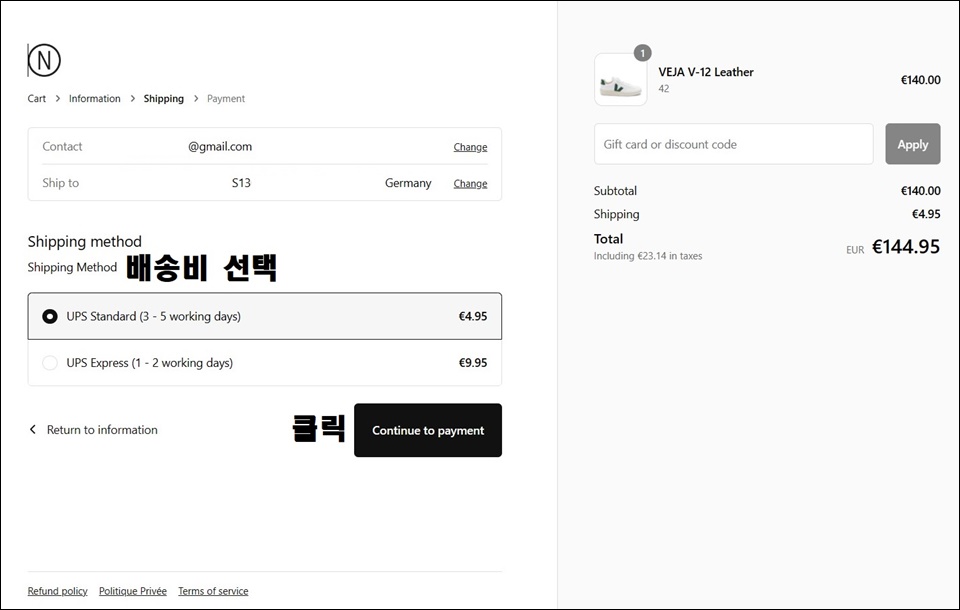Choose the UPS Express €9.95 option row

264,363
